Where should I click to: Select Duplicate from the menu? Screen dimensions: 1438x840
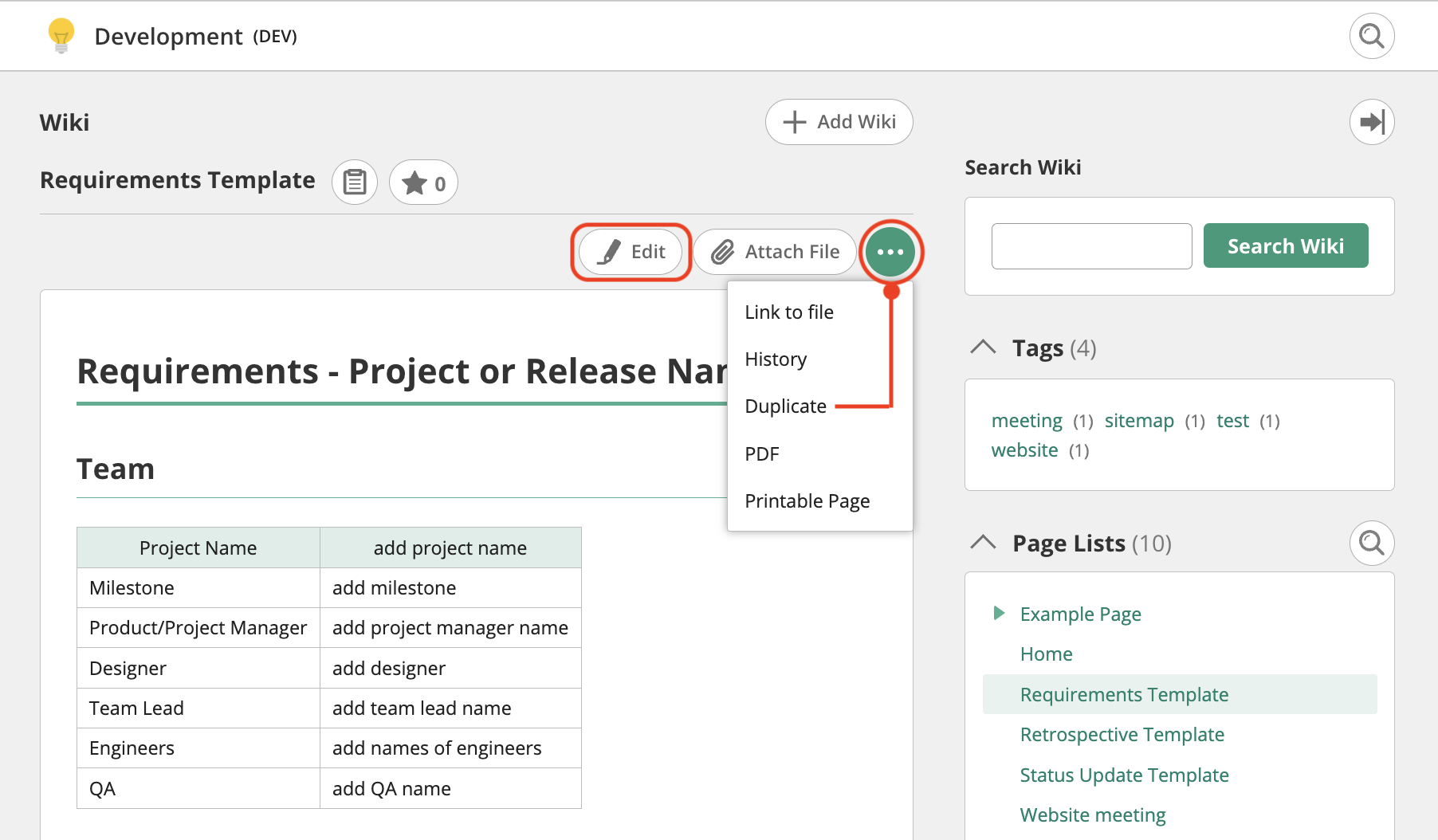tap(785, 406)
